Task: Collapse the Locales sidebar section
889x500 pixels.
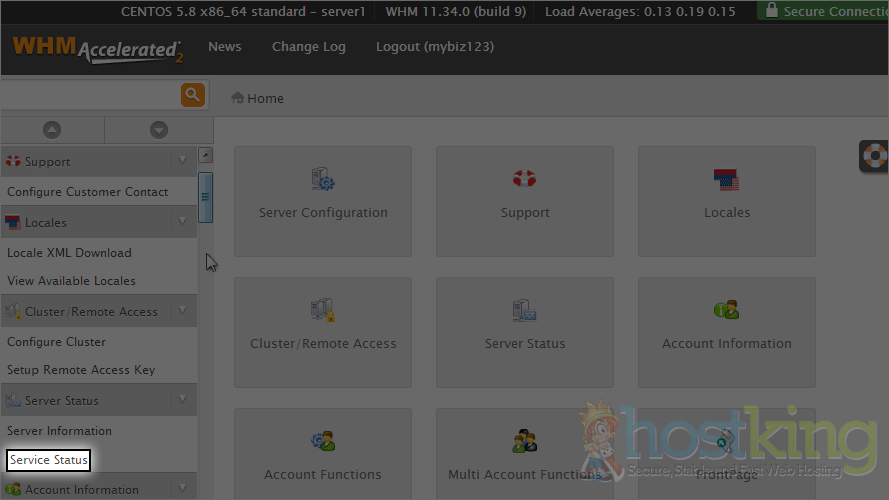Action: (182, 222)
